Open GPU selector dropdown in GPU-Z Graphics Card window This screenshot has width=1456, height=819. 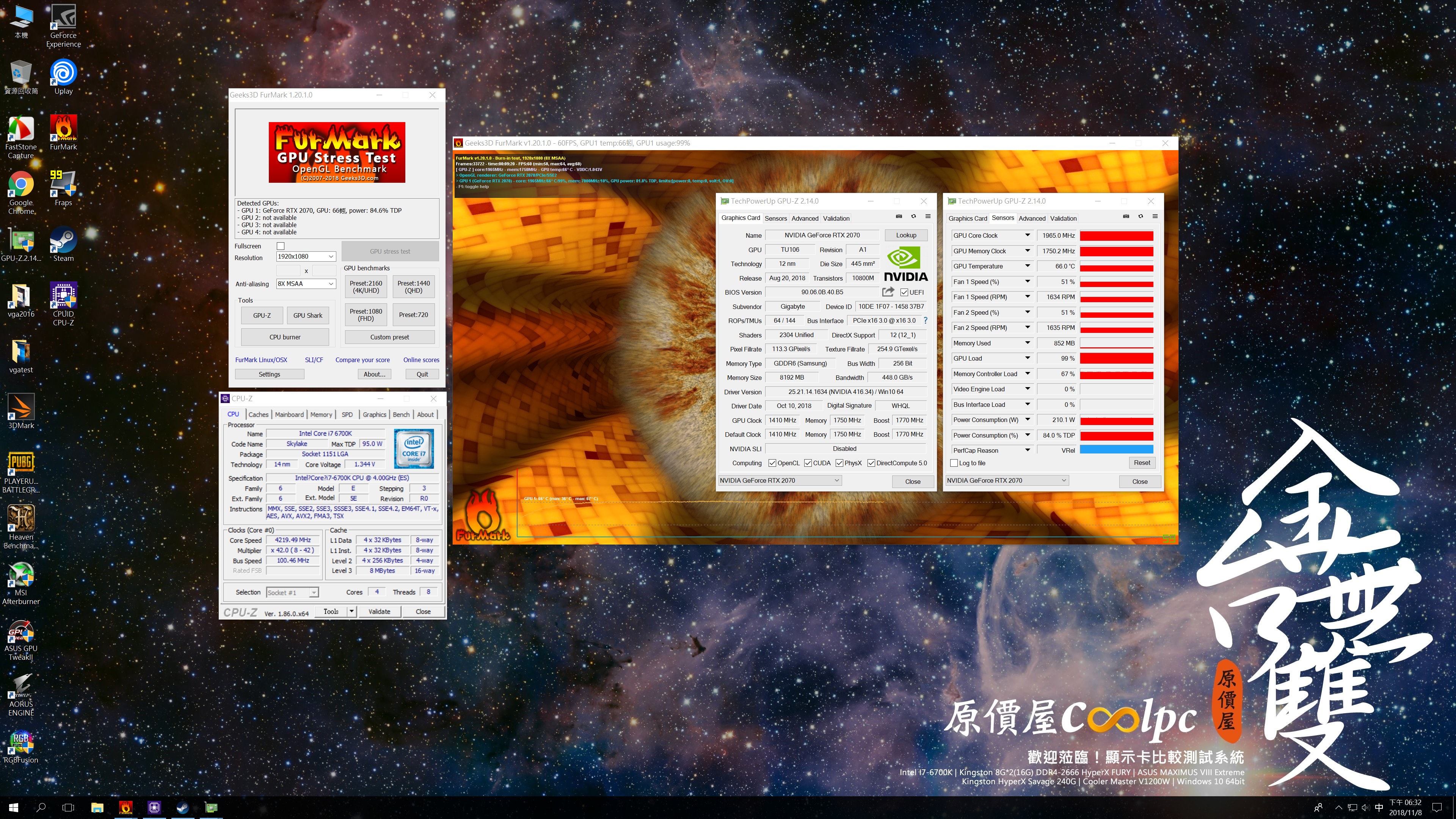click(780, 480)
